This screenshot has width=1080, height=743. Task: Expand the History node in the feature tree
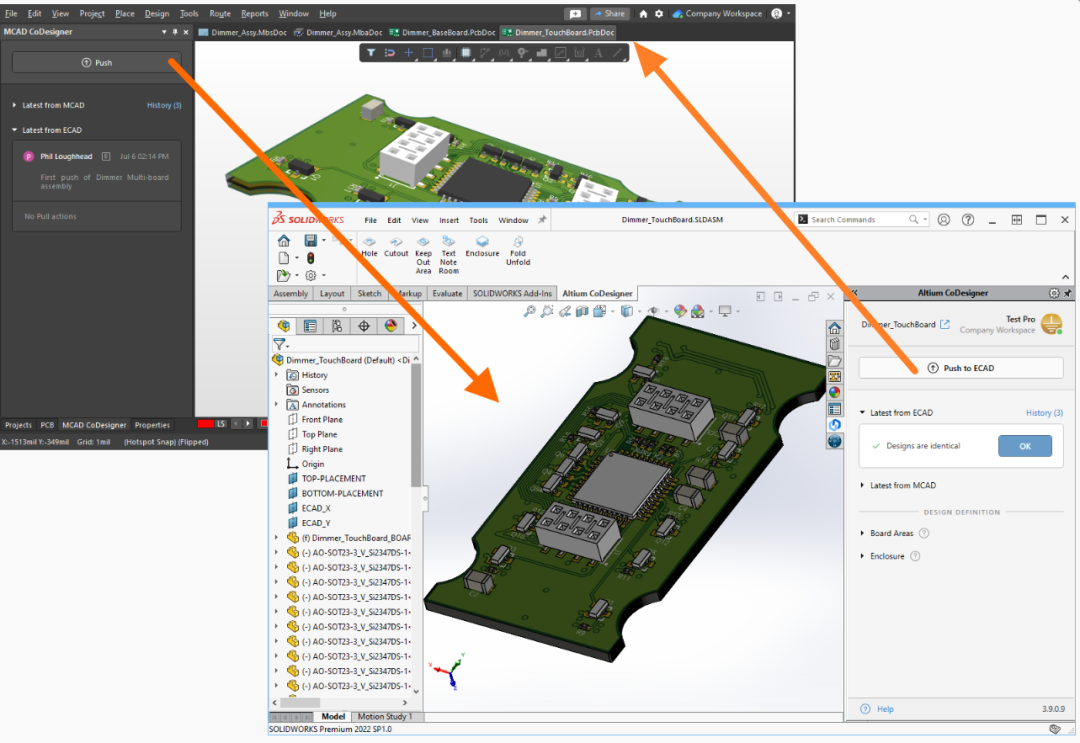[x=277, y=375]
